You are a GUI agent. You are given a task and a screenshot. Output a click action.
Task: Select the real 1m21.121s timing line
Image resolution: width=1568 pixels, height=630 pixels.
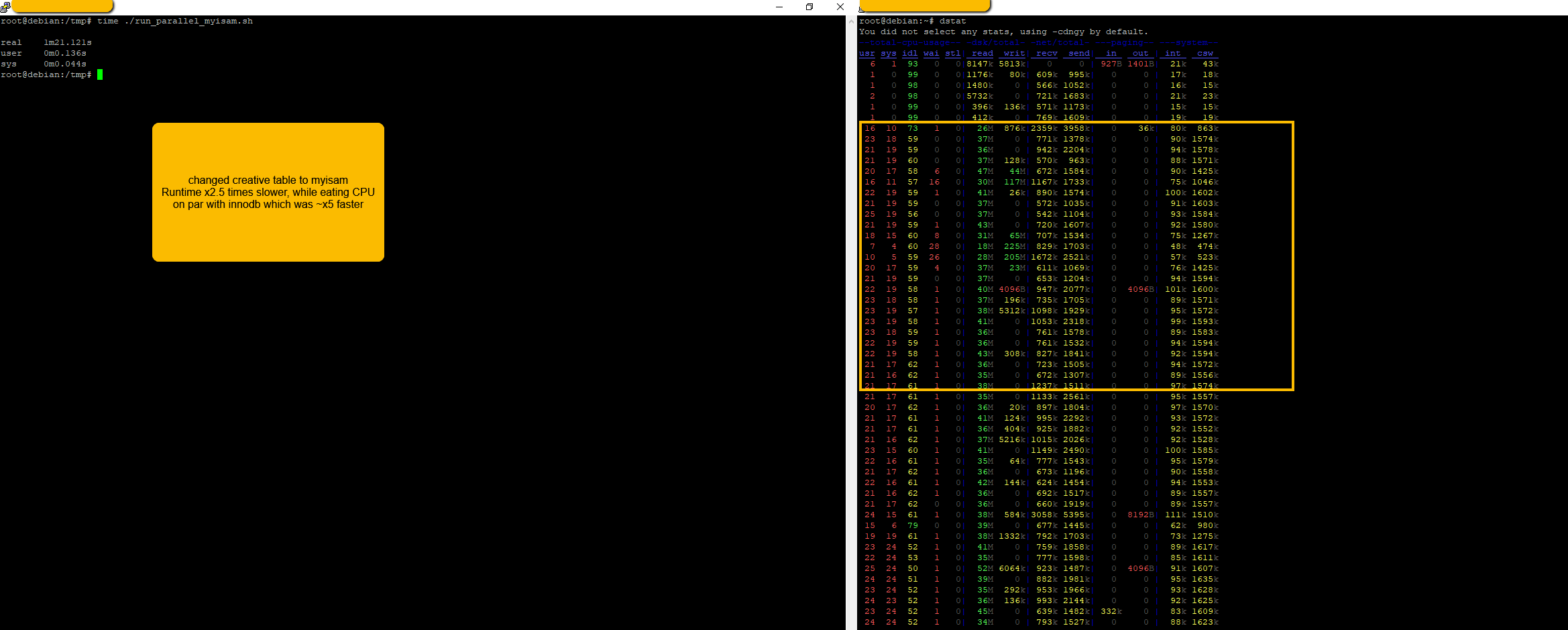pos(46,42)
